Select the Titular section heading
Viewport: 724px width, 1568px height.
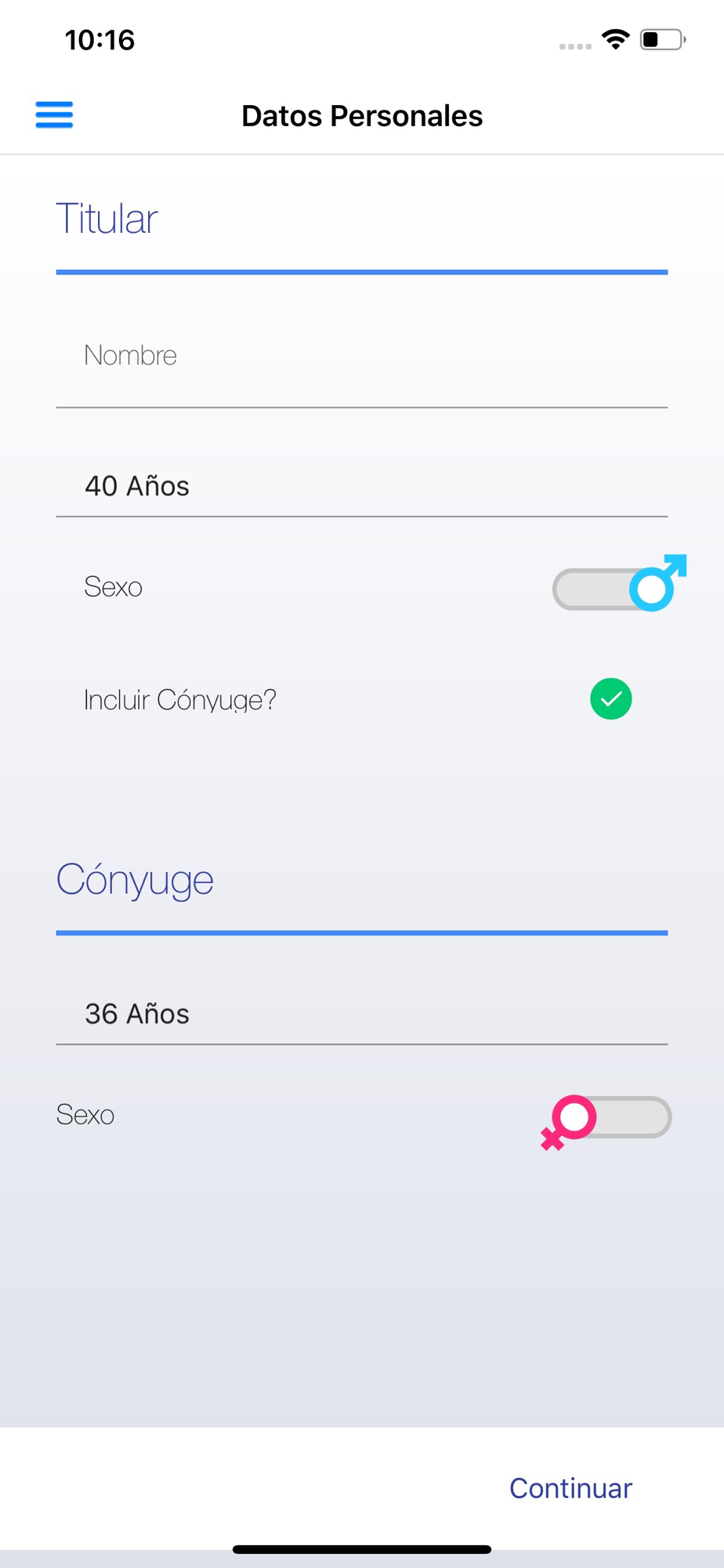pyautogui.click(x=107, y=219)
